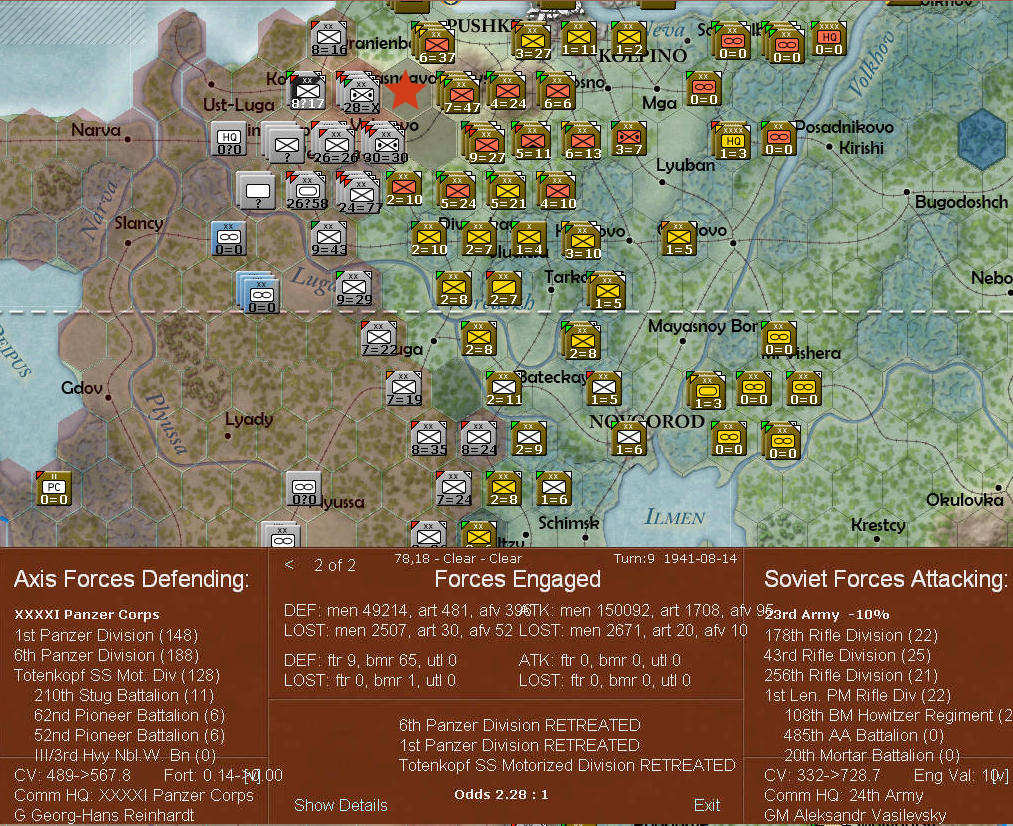Select the German infantry counter 8=16
Screen dimensions: 1013x826
point(329,37)
